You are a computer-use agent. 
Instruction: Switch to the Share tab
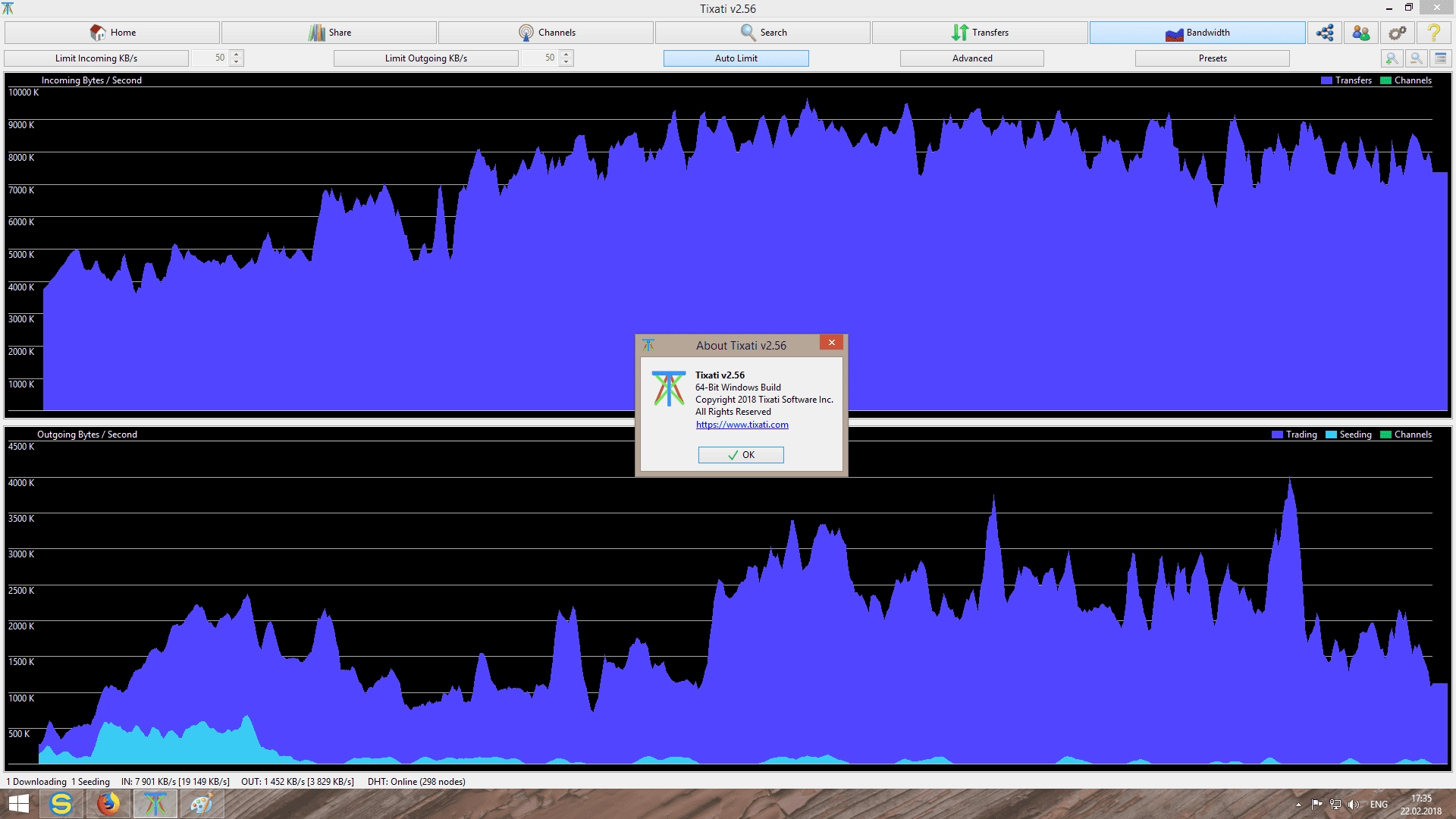[x=329, y=33]
